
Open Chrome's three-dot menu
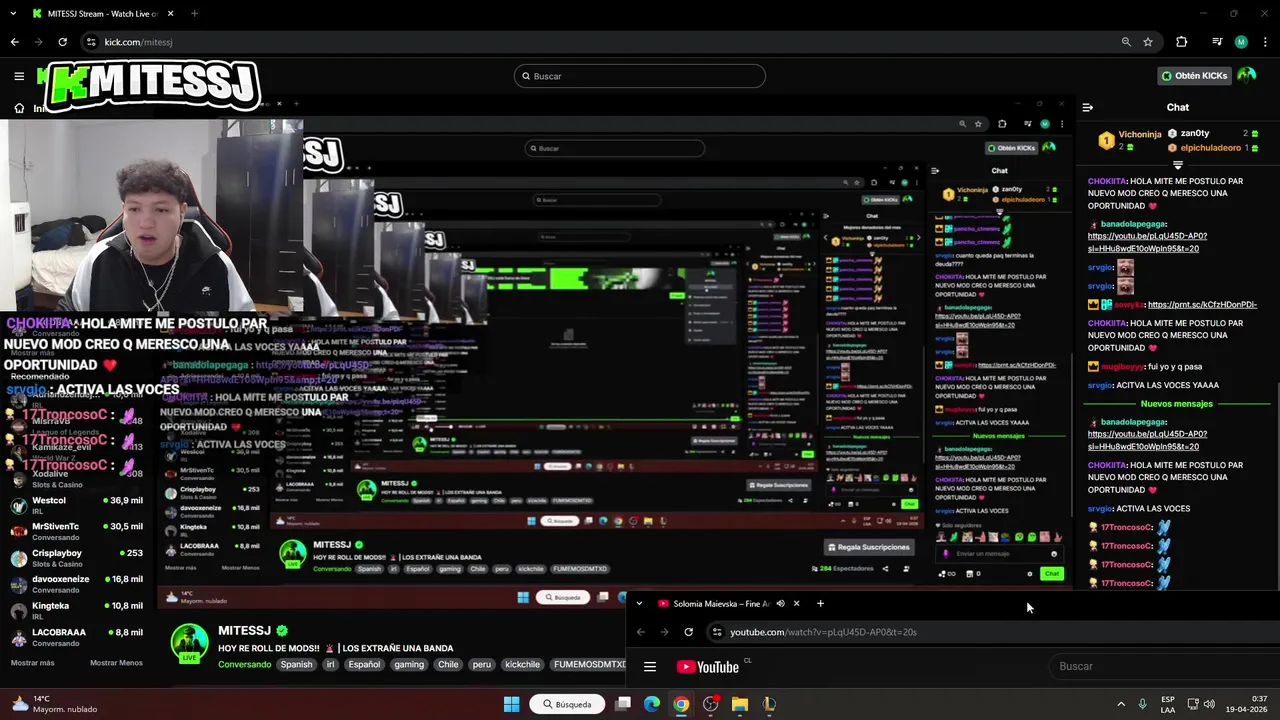click(x=1264, y=42)
